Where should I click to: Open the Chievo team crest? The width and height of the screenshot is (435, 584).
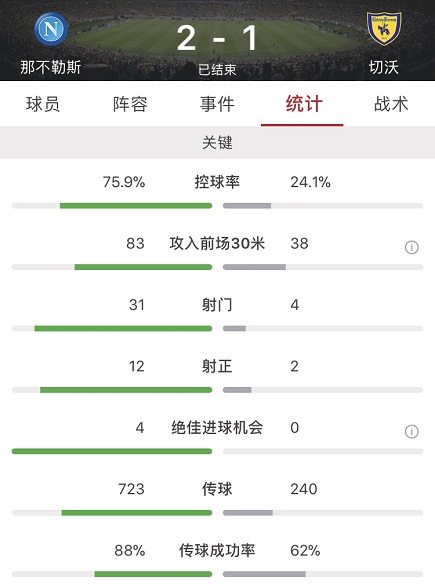pos(384,29)
